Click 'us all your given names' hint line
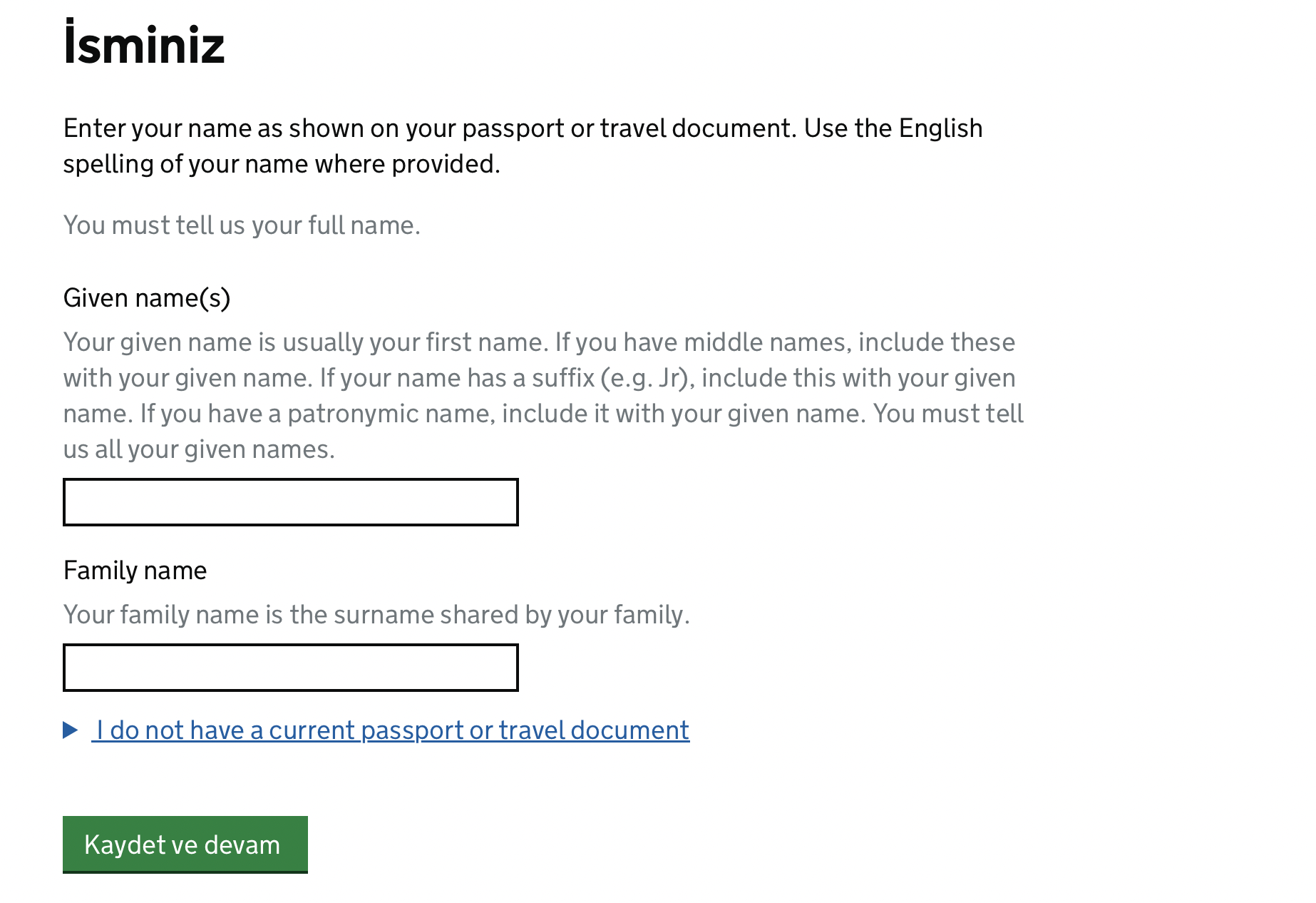The image size is (1316, 903). tap(199, 449)
